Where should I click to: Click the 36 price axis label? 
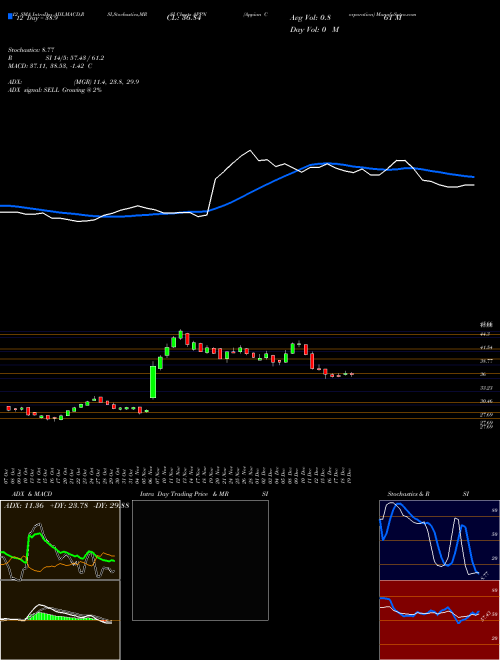pos(483,374)
